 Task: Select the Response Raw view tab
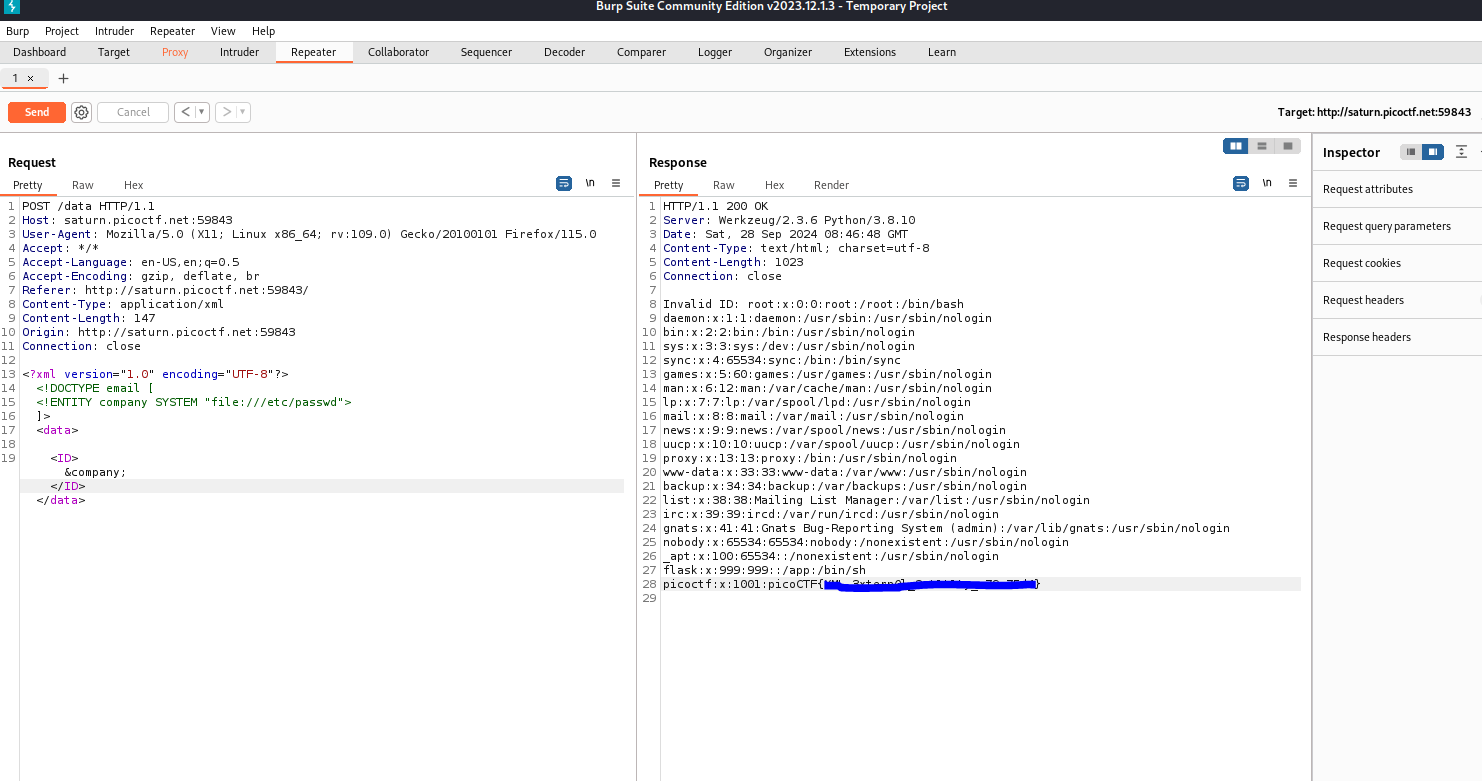724,185
